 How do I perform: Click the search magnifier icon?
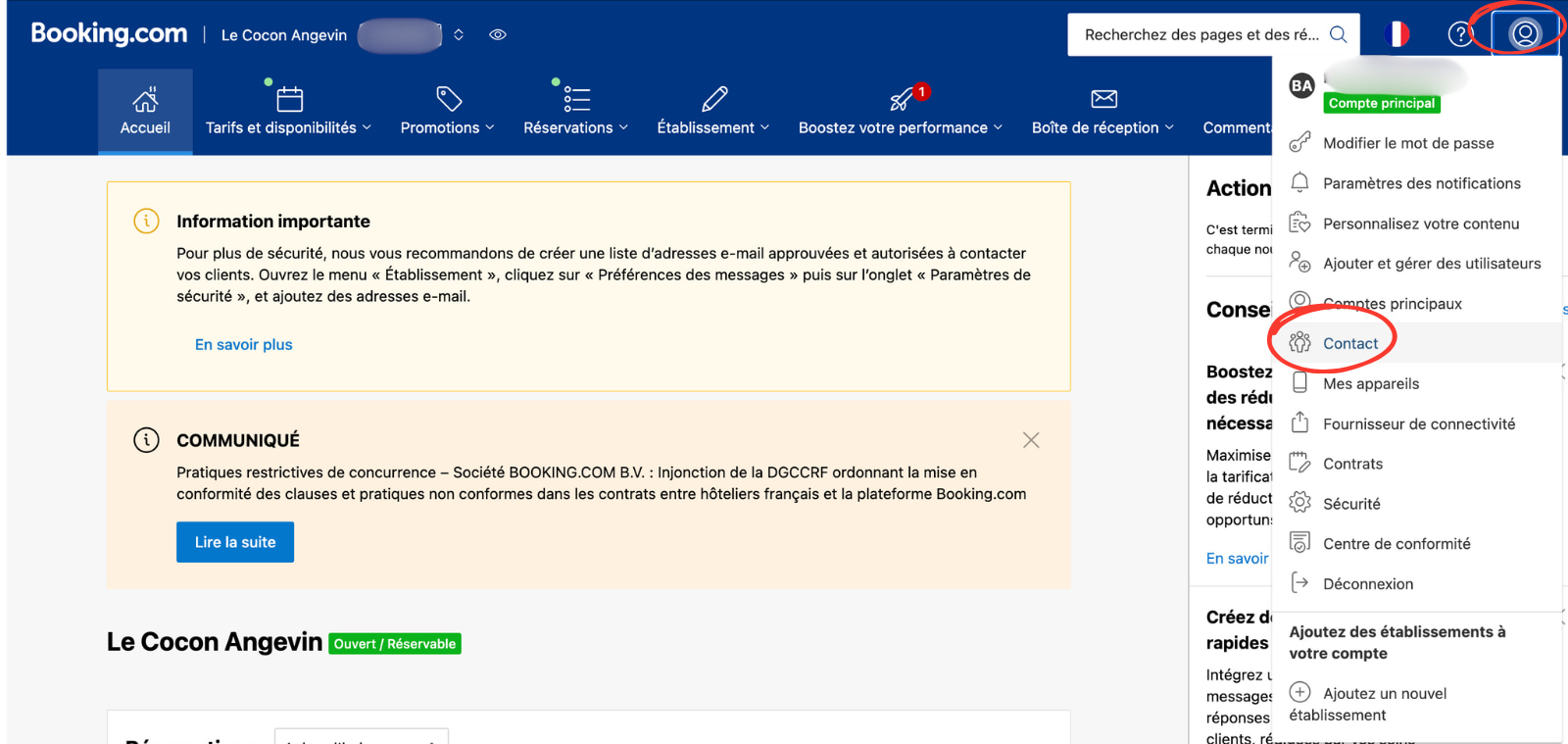[x=1338, y=34]
